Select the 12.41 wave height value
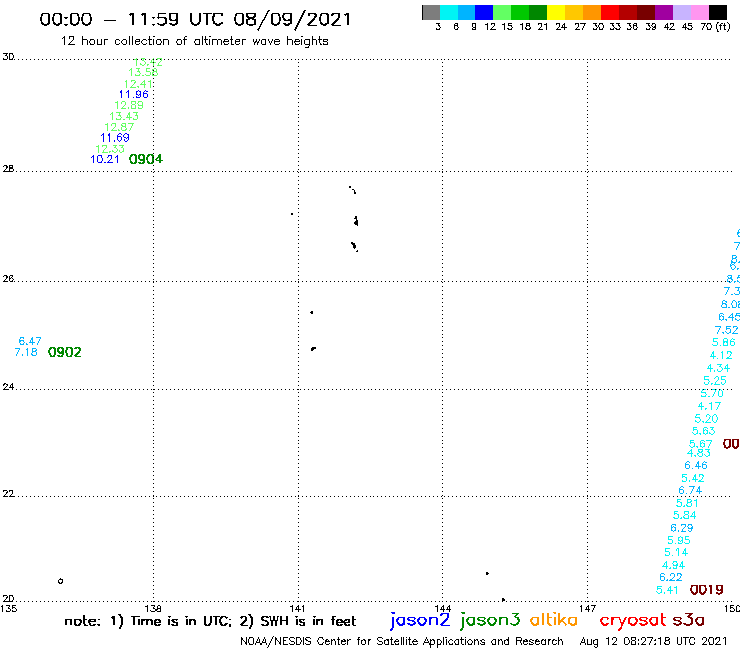740x650 pixels. coord(138,84)
